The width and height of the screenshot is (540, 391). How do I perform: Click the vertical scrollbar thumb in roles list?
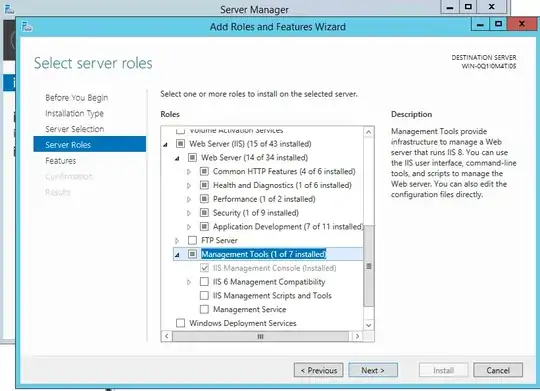[x=368, y=266]
